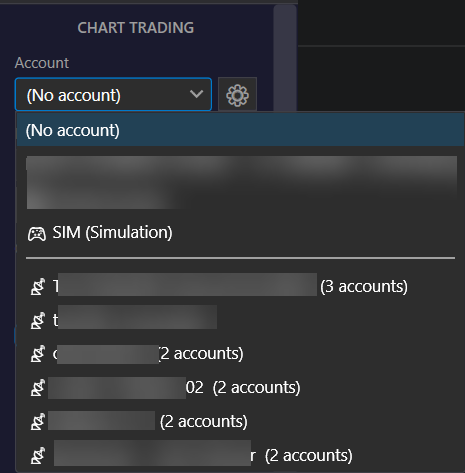Select the connection with (3 accounts)
Image resolution: width=465 pixels, height=473 pixels.
tap(241, 286)
